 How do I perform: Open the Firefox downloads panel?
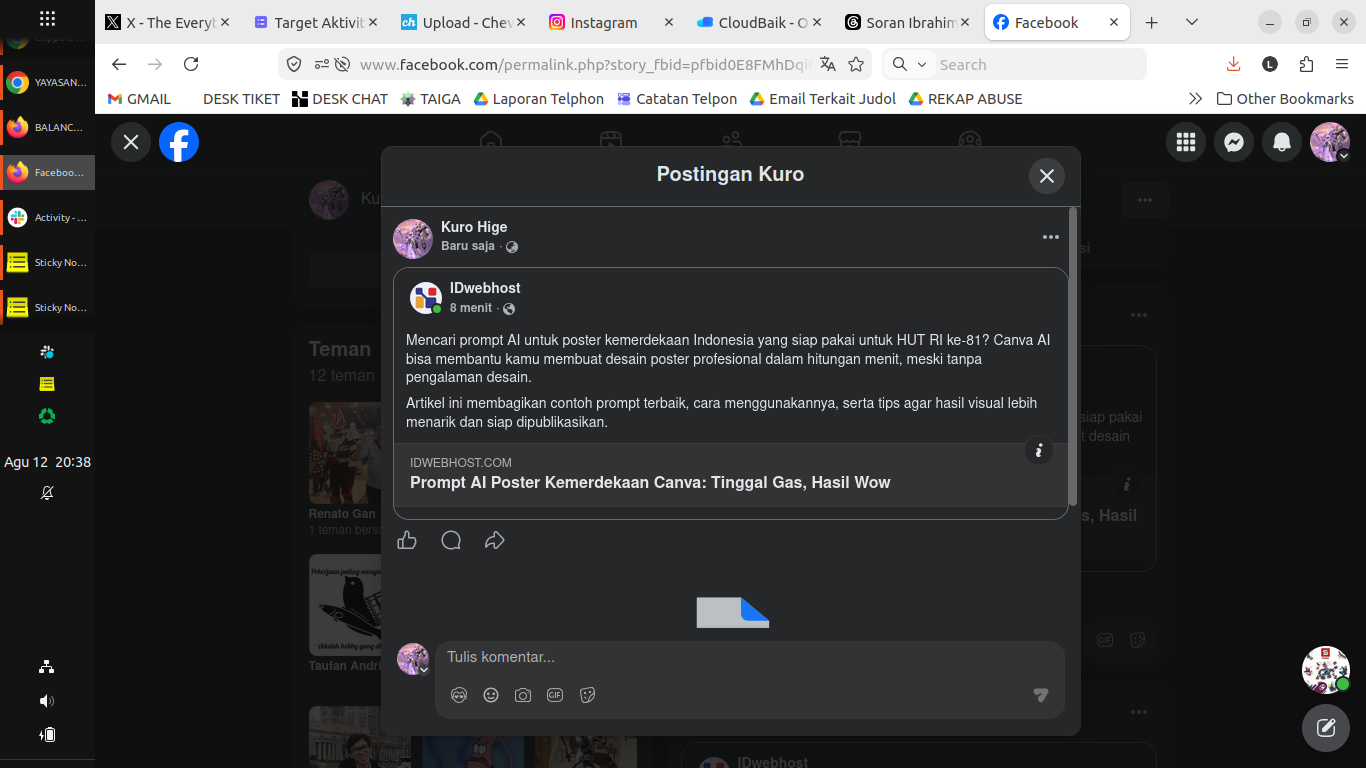tap(1233, 64)
